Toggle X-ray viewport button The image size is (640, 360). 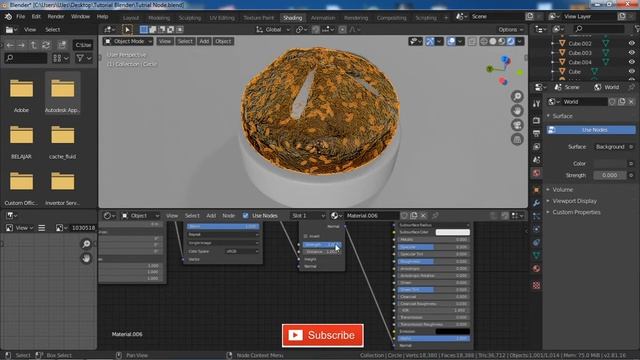point(472,41)
